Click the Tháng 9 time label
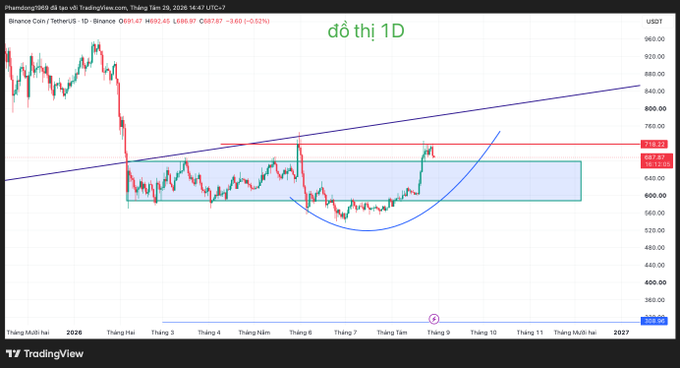Viewport: 680px width, 368px height. click(438, 332)
